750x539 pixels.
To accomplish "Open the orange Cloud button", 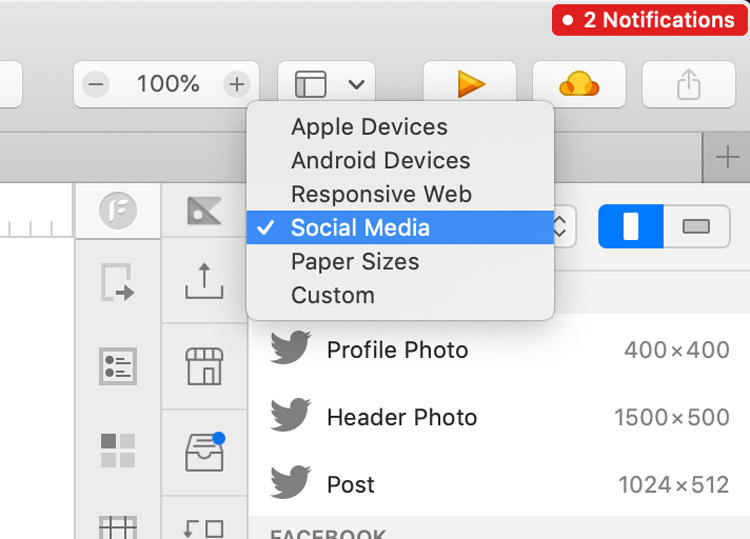I will [579, 85].
